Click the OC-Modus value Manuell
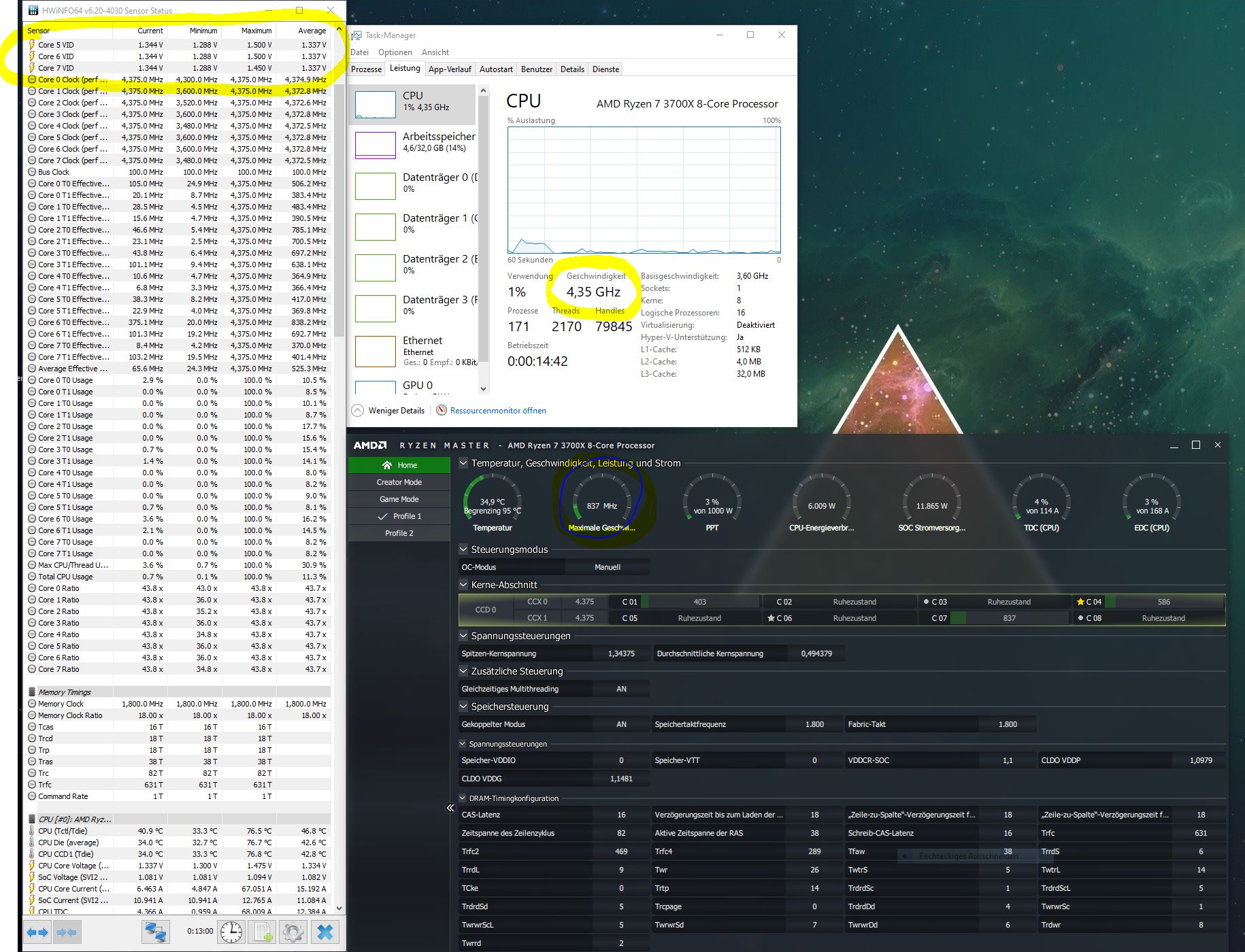Screen dimensions: 1245x952 pos(608,567)
